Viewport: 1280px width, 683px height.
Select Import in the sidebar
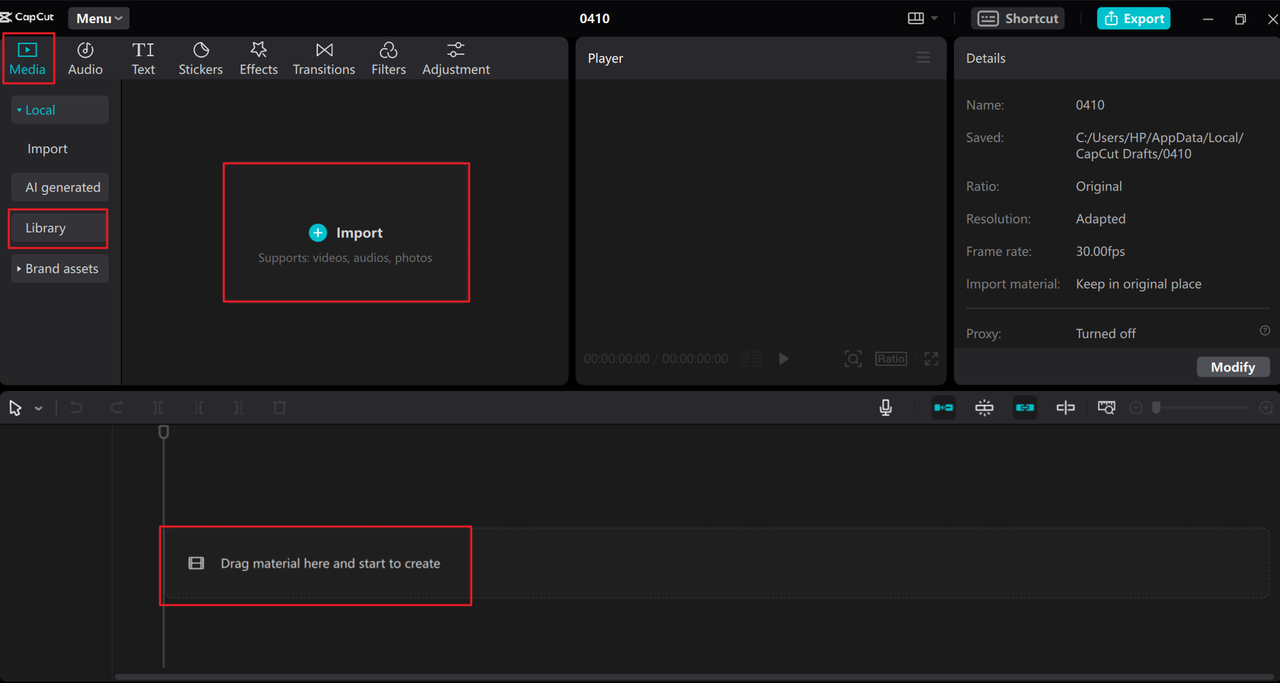tap(47, 149)
